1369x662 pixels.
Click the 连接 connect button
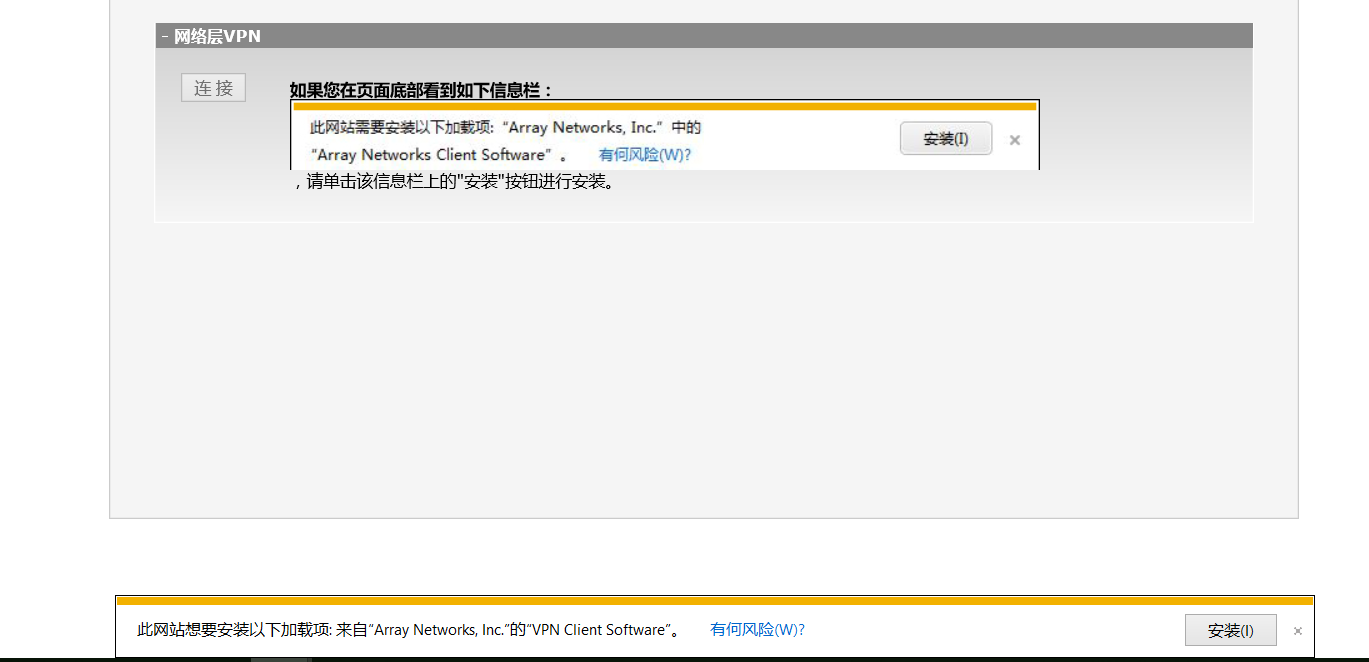[x=213, y=88]
